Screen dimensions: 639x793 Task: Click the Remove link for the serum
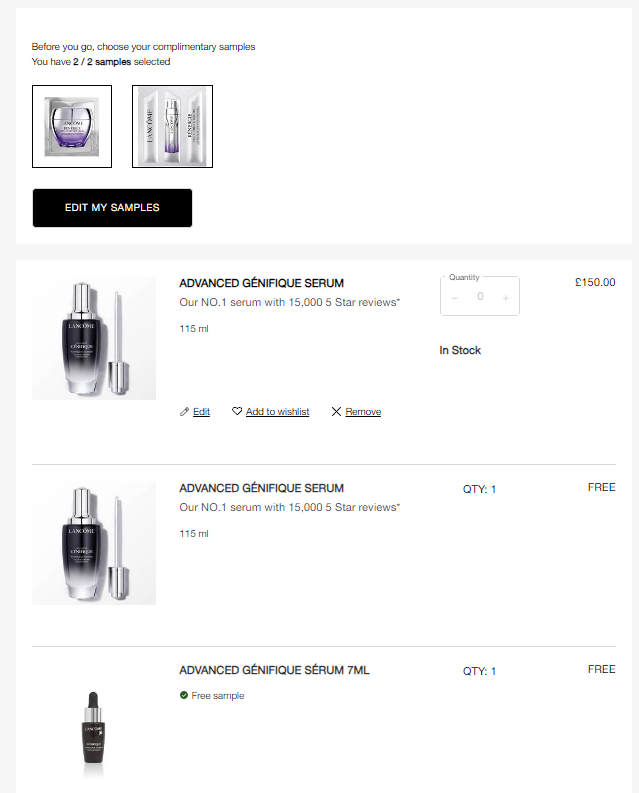[363, 412]
